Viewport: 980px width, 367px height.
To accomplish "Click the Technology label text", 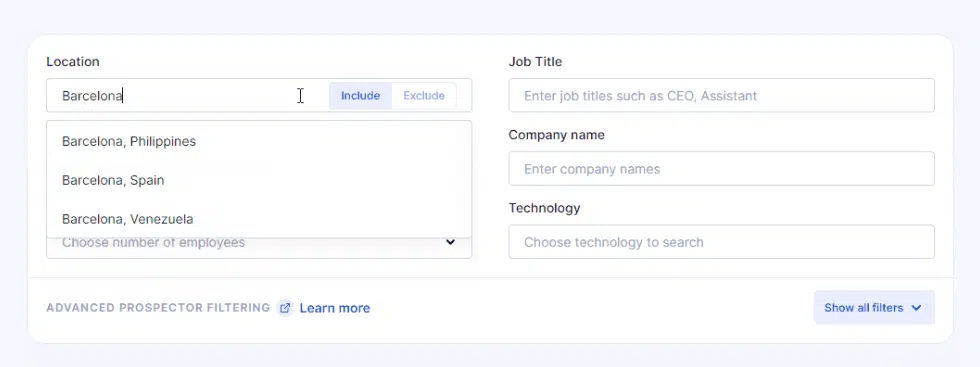I will pos(544,208).
